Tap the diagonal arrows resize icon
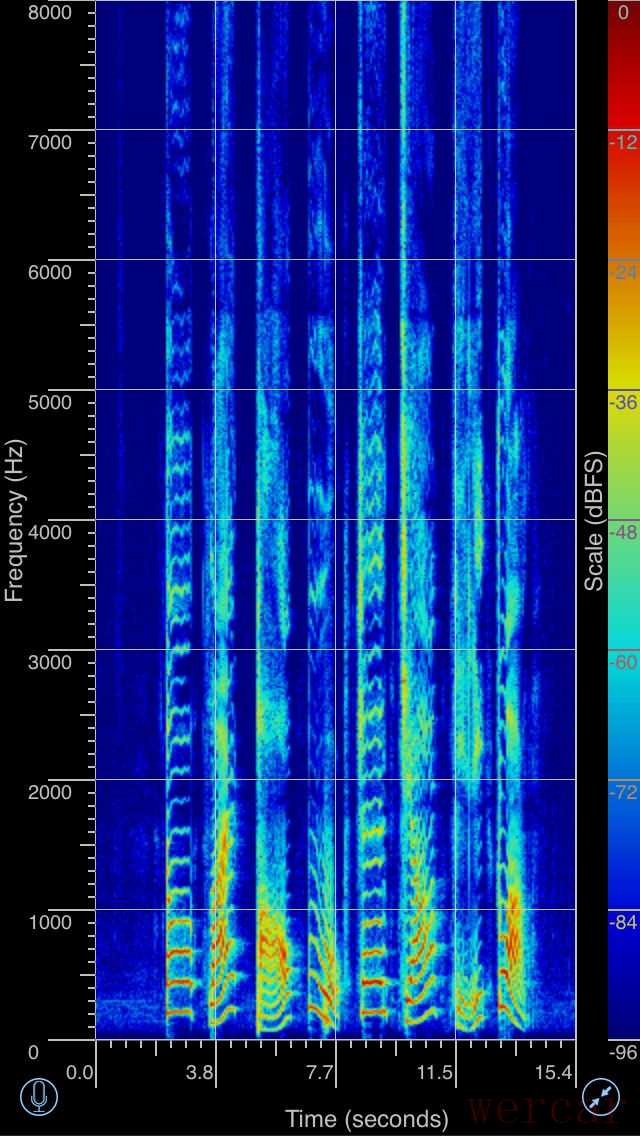The width and height of the screenshot is (640, 1136). (601, 1097)
